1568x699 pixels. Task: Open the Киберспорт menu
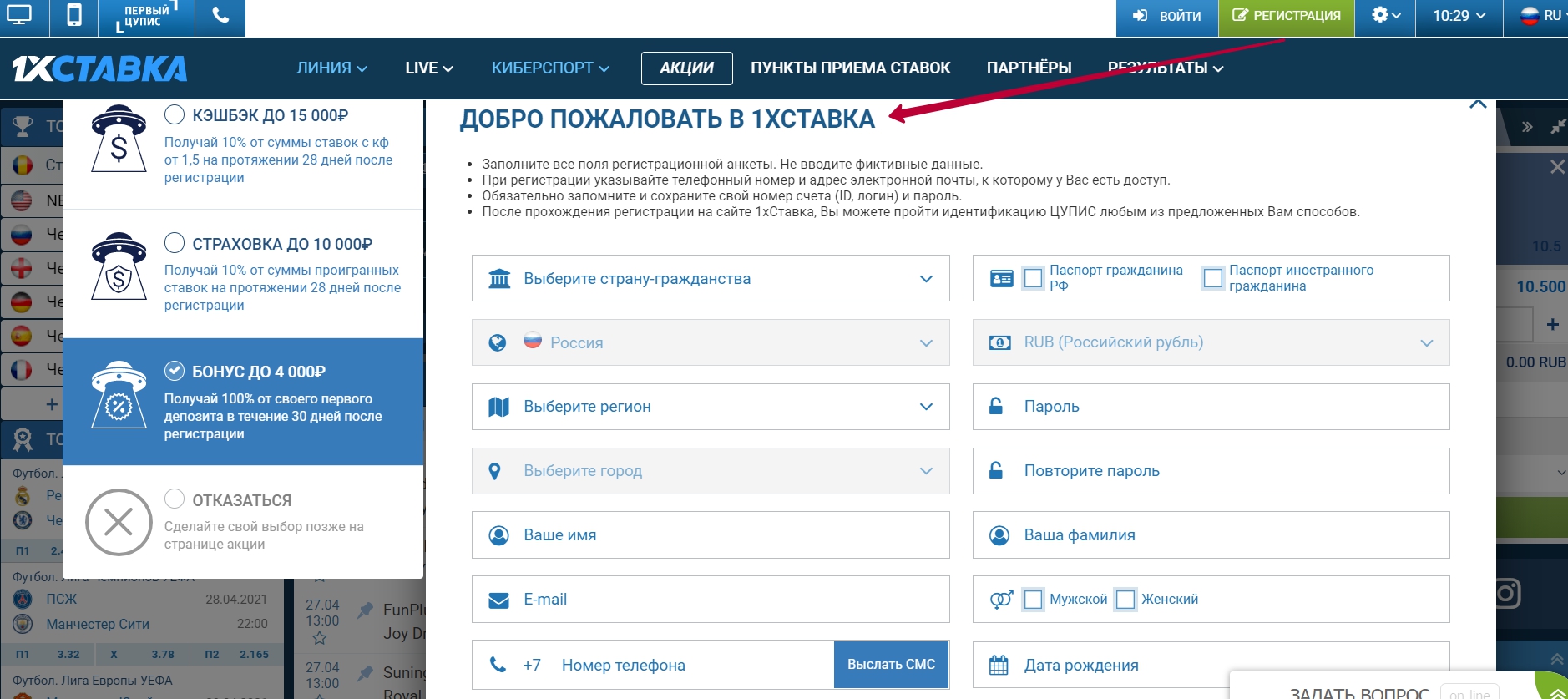(x=550, y=68)
